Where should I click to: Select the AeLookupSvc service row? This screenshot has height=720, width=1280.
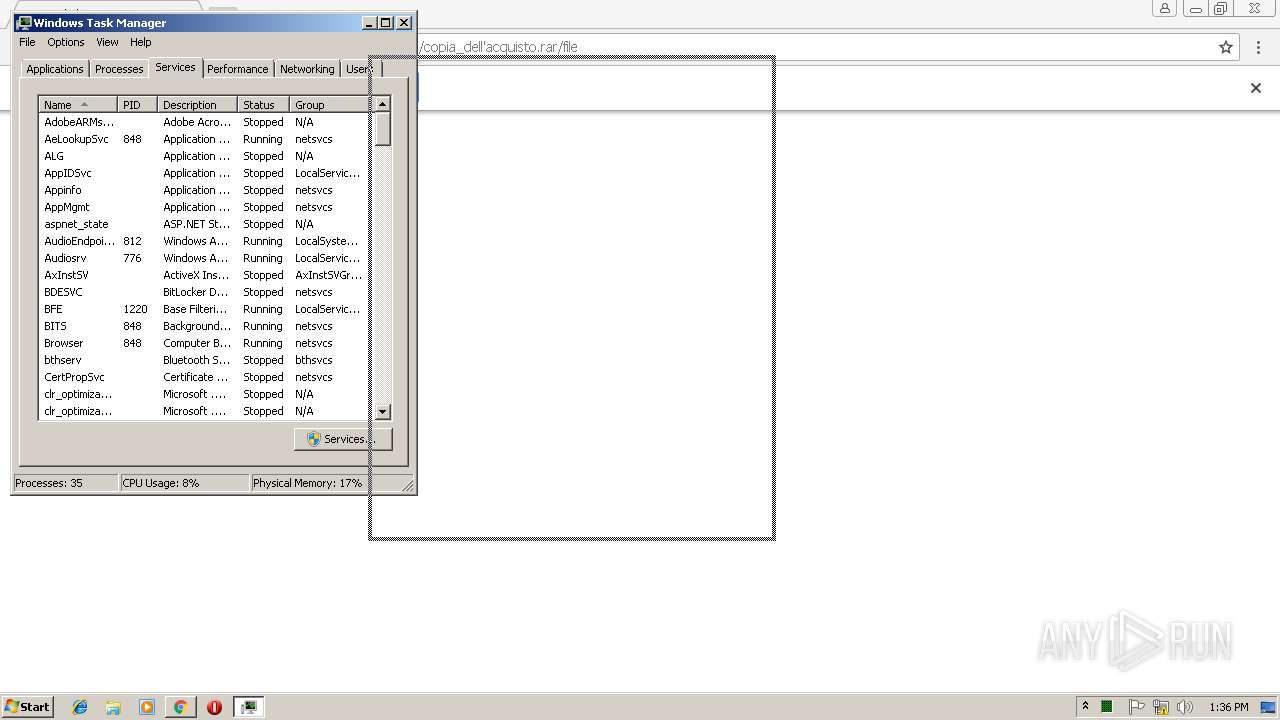(205, 139)
